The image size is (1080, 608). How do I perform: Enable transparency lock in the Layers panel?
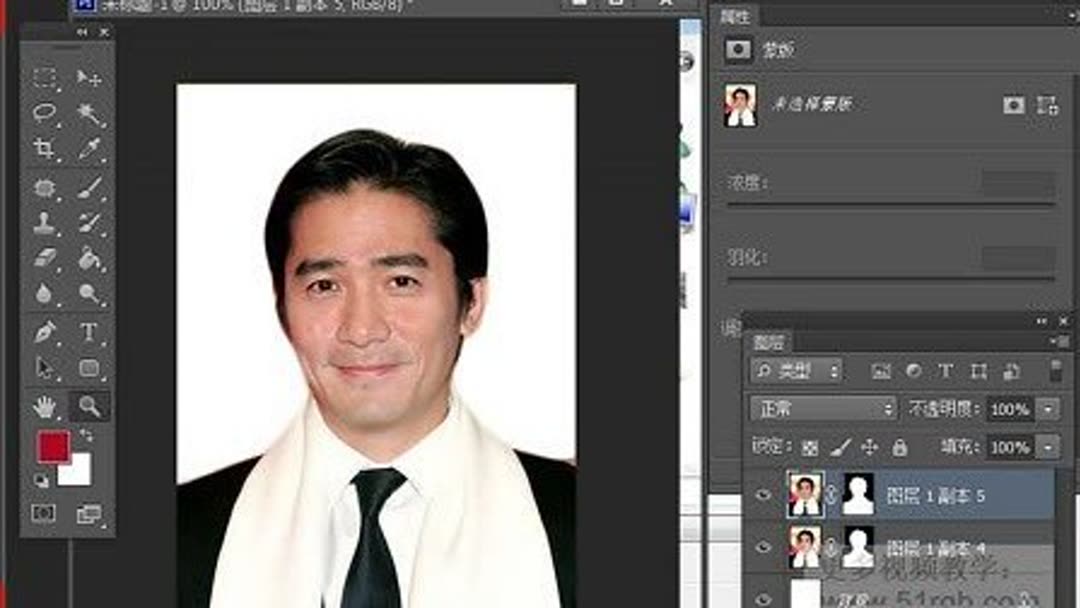click(811, 447)
